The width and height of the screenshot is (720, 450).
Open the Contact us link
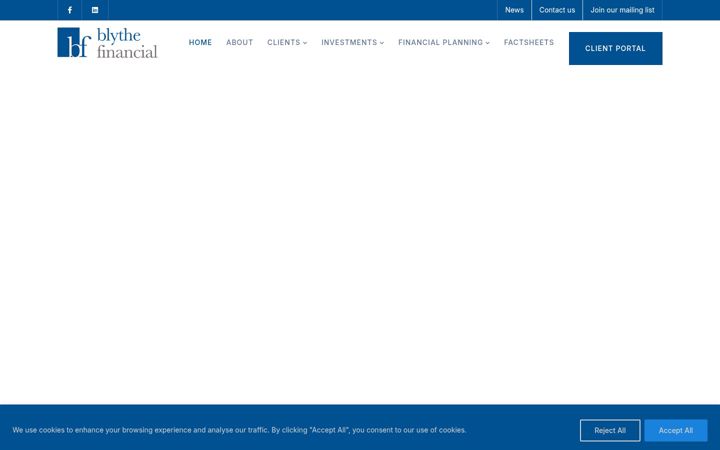point(557,10)
